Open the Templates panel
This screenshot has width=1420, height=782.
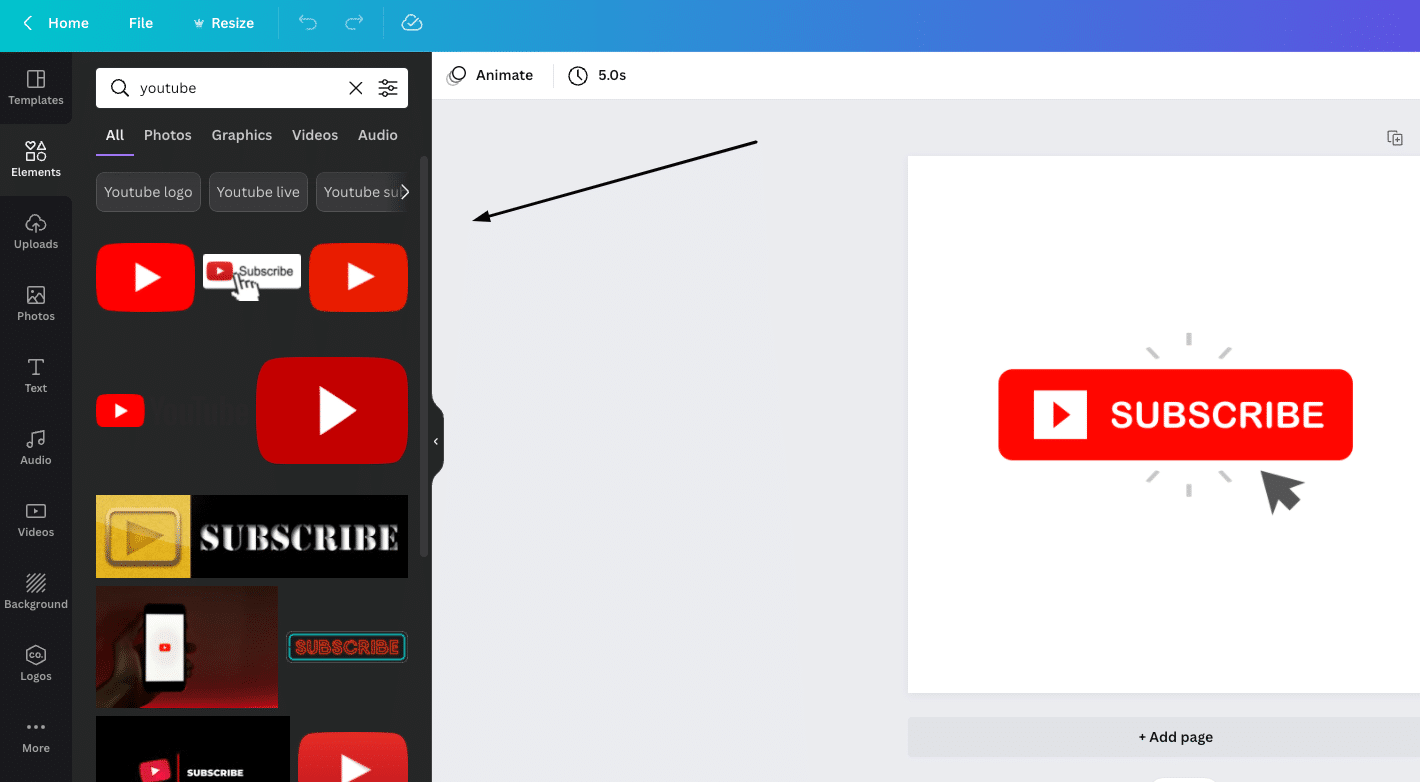36,88
